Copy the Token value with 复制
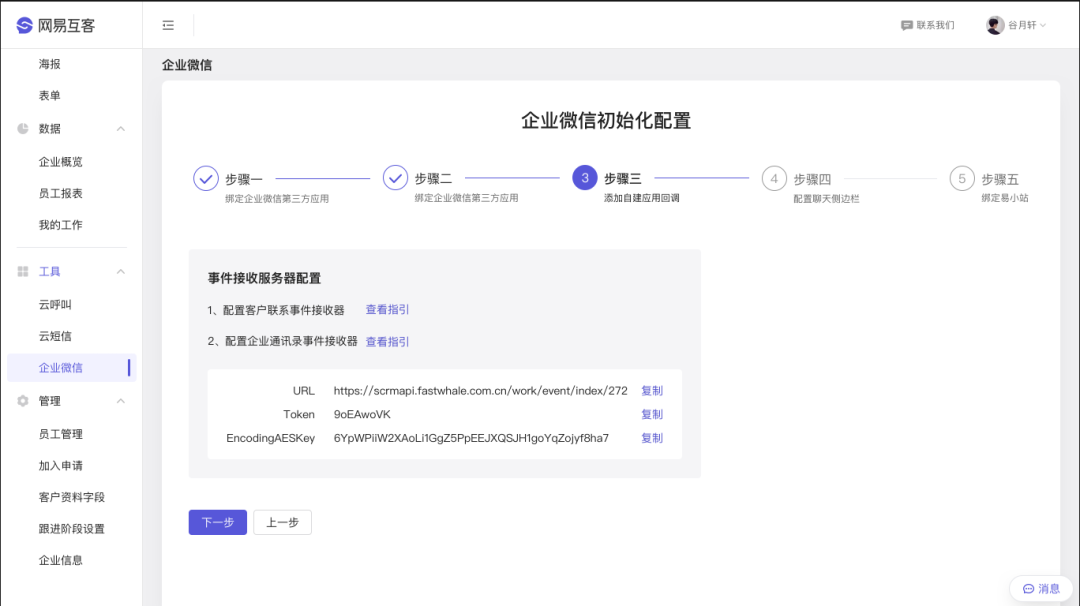 point(652,415)
